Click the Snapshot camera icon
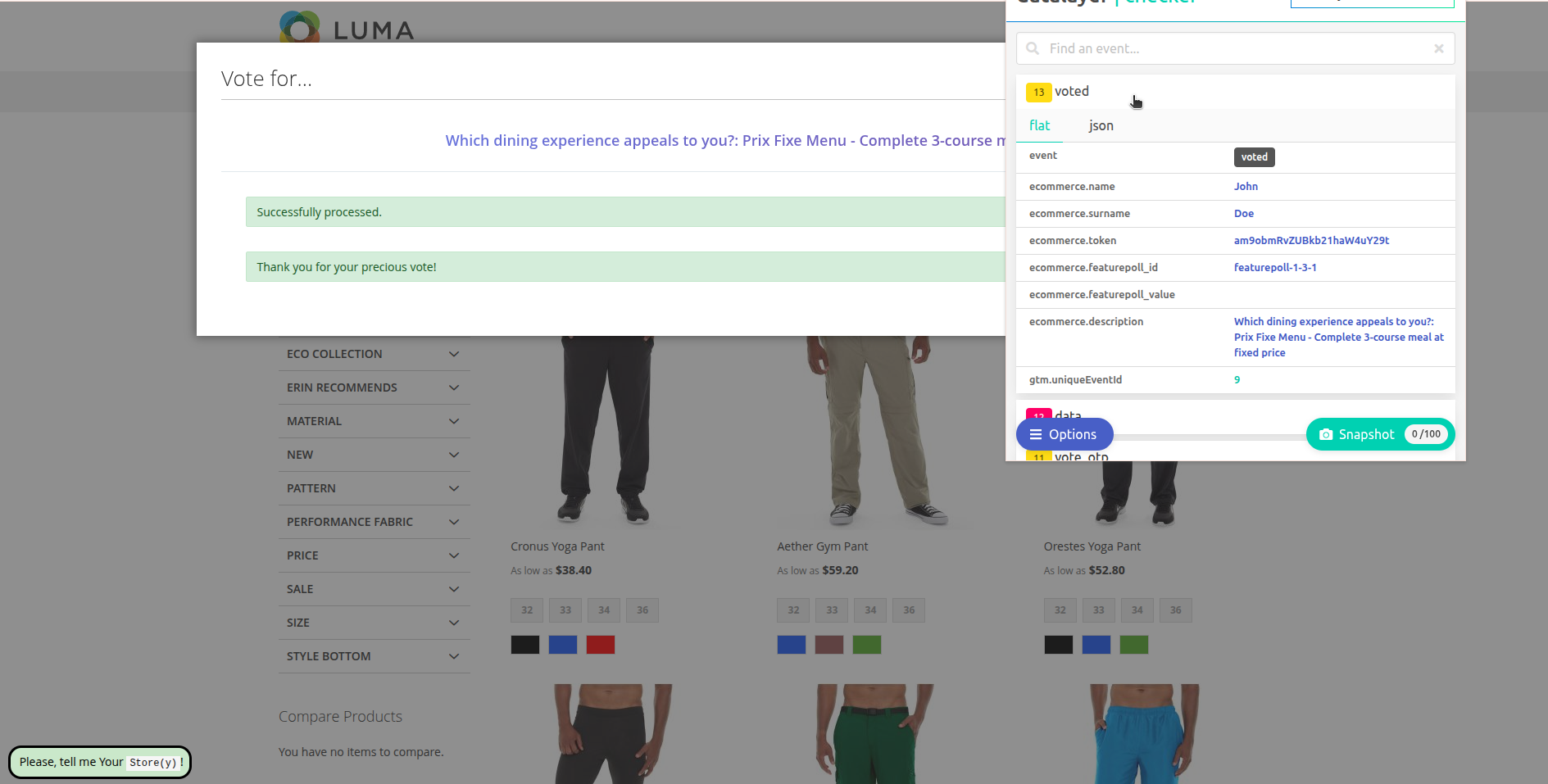1548x784 pixels. pyautogui.click(x=1326, y=434)
